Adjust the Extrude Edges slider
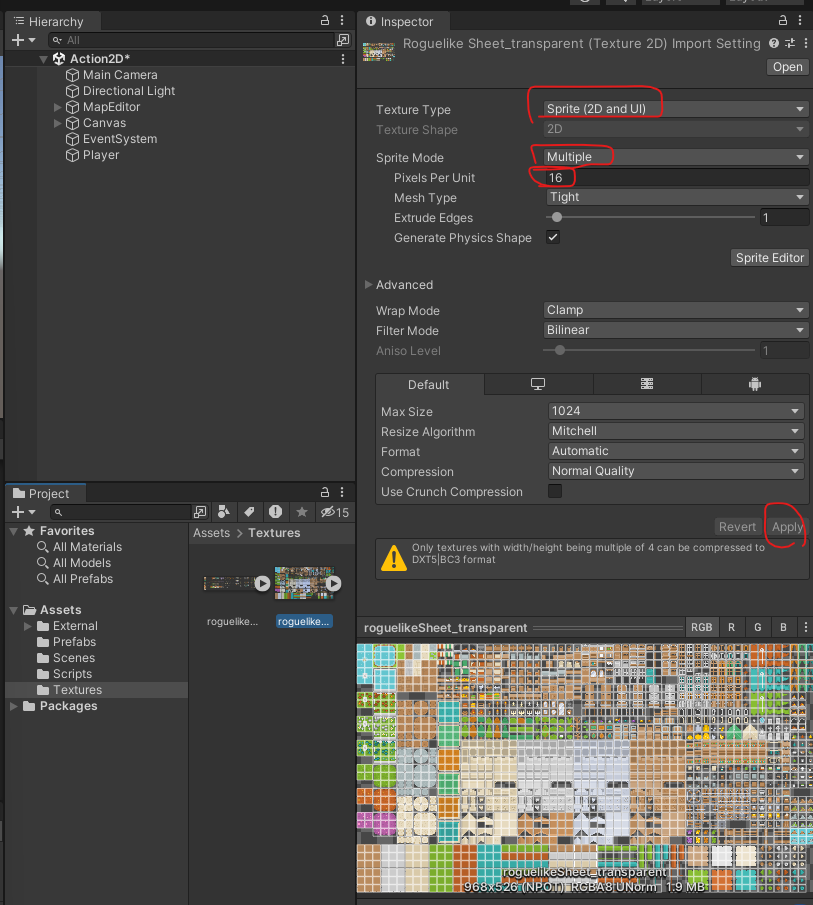 coord(557,218)
